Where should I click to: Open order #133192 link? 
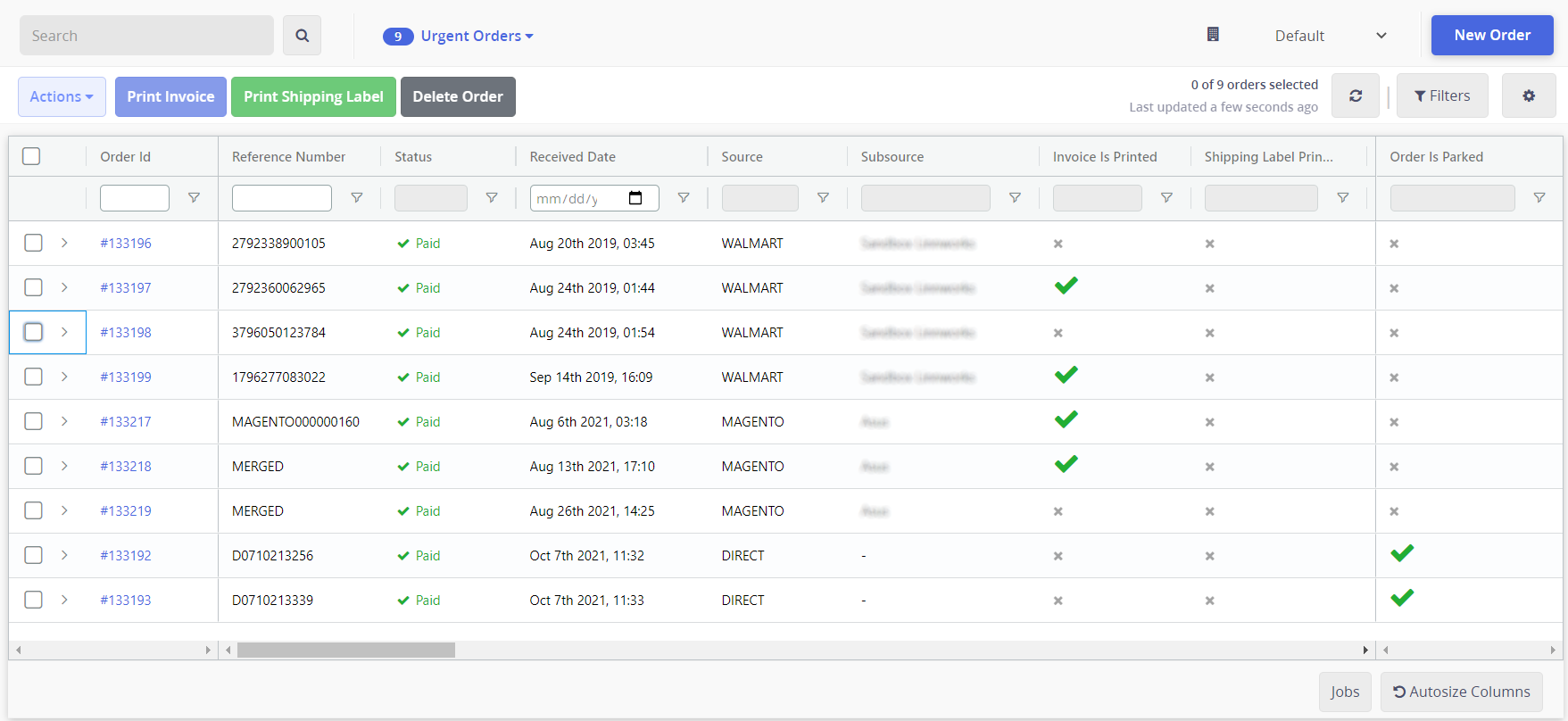tap(126, 555)
